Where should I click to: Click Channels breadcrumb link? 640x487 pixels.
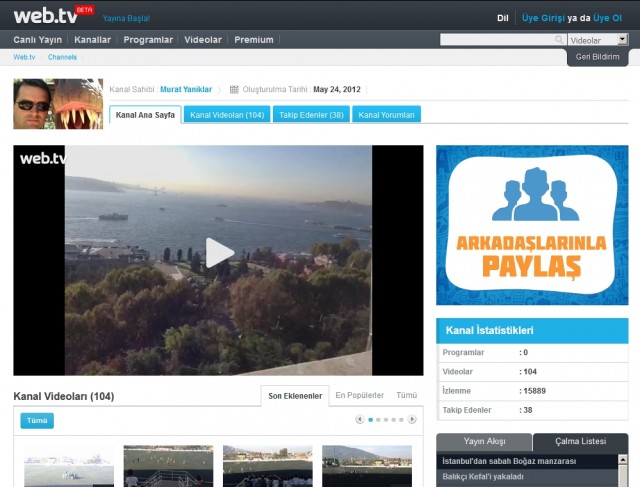[x=62, y=57]
